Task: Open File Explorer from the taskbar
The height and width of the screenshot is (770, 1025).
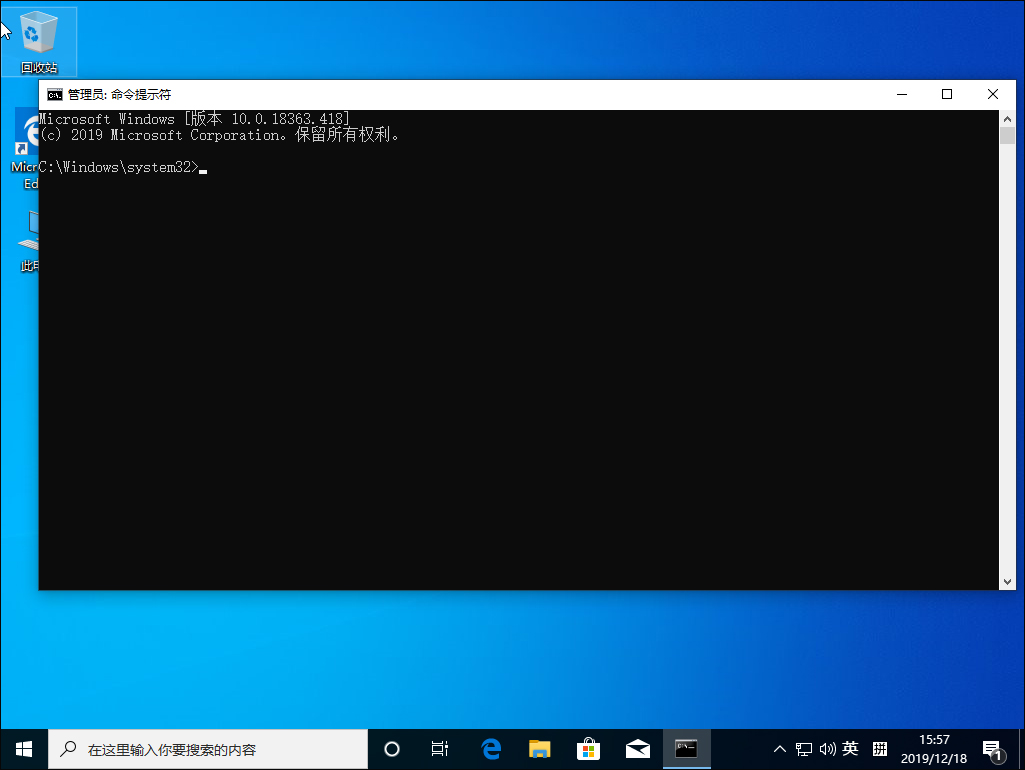Action: tap(540, 748)
